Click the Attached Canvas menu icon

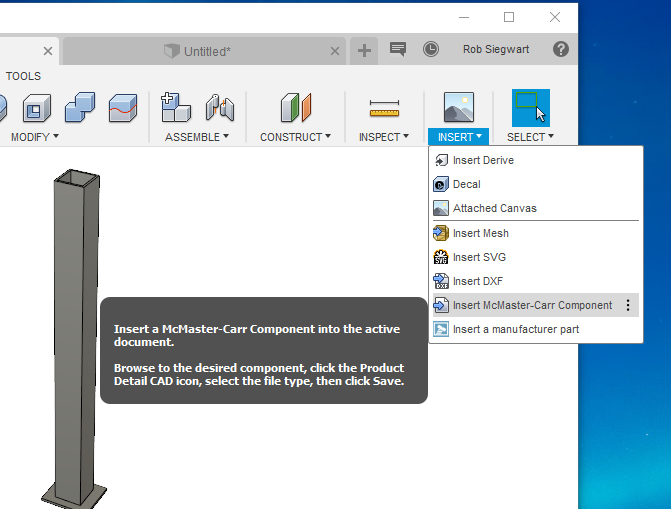pyautogui.click(x=441, y=208)
